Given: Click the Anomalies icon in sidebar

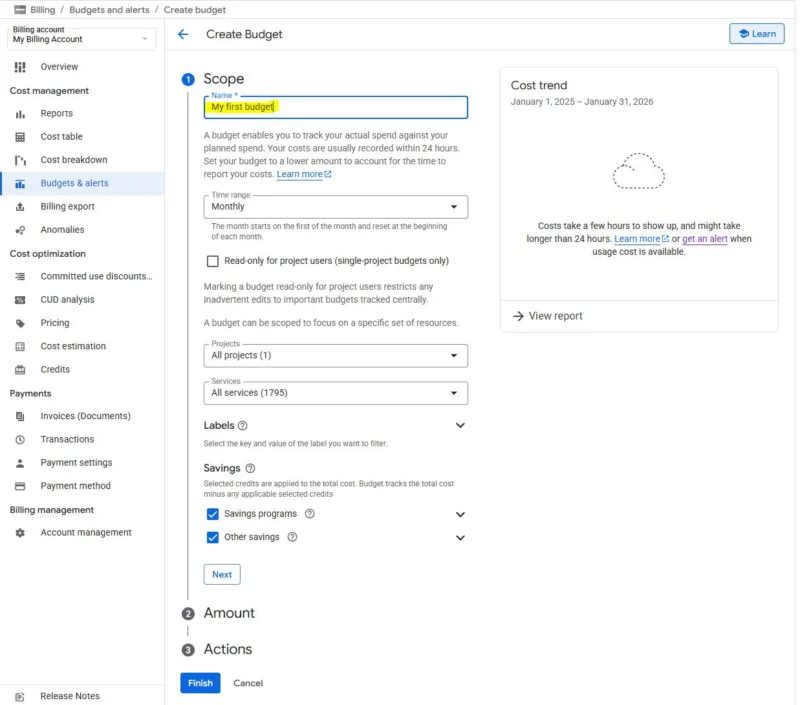Looking at the screenshot, I should [x=20, y=230].
